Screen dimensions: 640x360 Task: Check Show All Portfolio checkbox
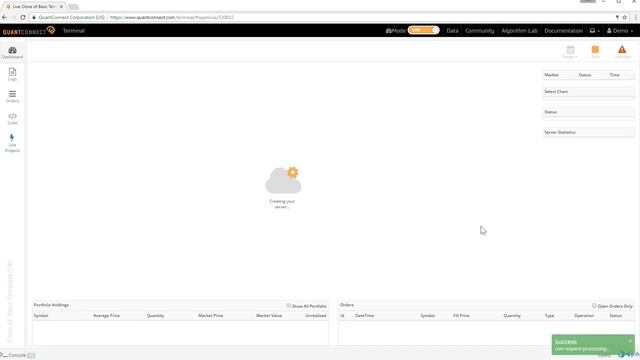pos(289,305)
